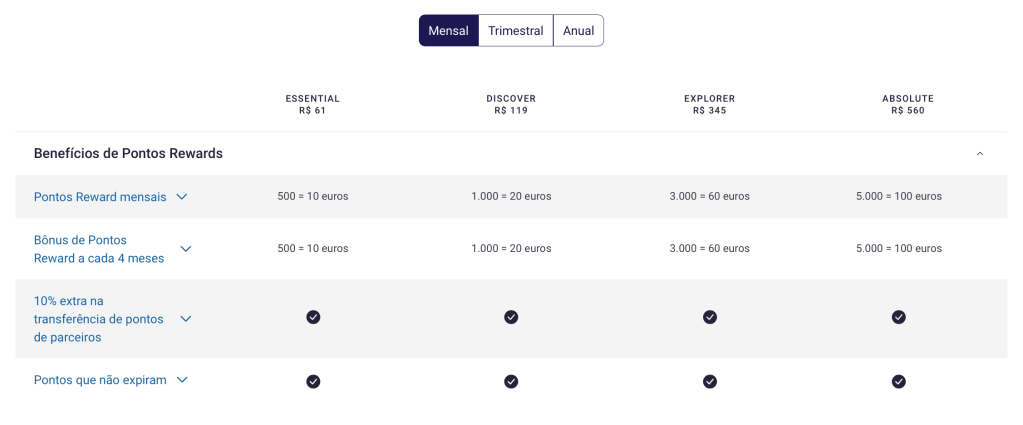Expand Bônus de Pontos Reward chevron

coord(186,249)
